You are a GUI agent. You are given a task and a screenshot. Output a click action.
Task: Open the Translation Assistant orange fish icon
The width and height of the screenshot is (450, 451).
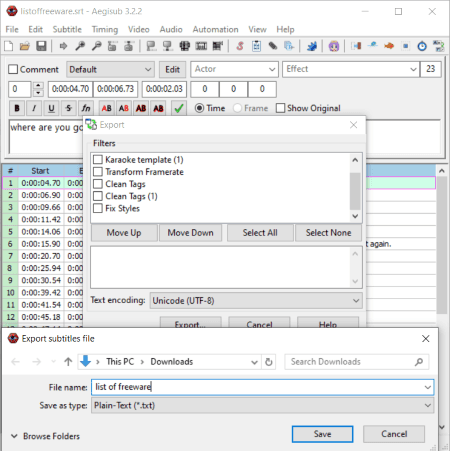tap(389, 46)
